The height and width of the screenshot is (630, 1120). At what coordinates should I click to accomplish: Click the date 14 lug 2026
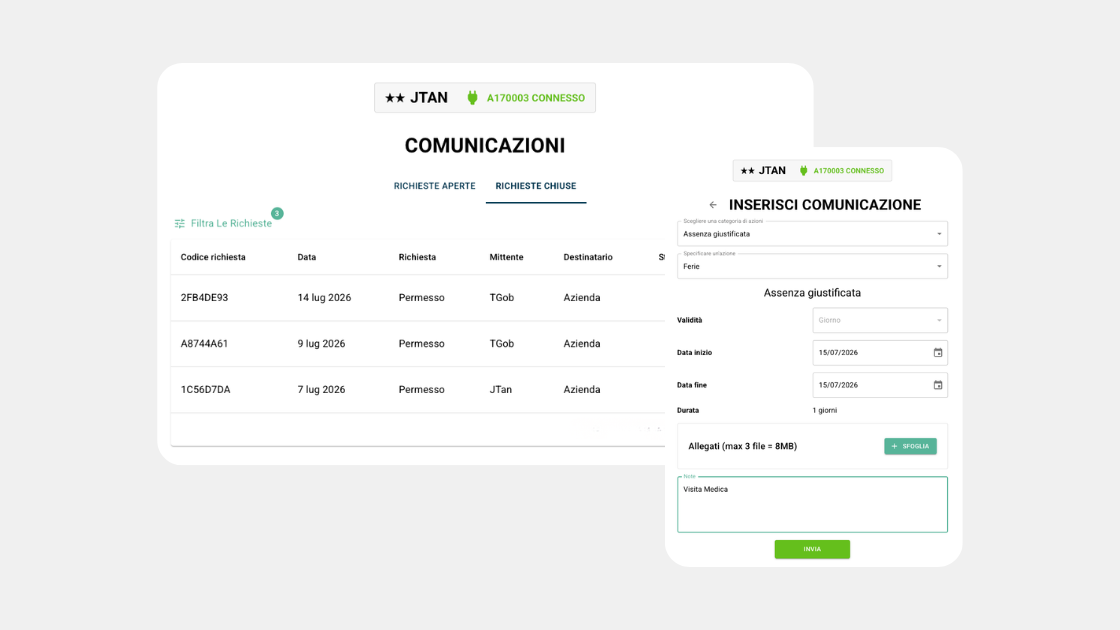point(324,298)
